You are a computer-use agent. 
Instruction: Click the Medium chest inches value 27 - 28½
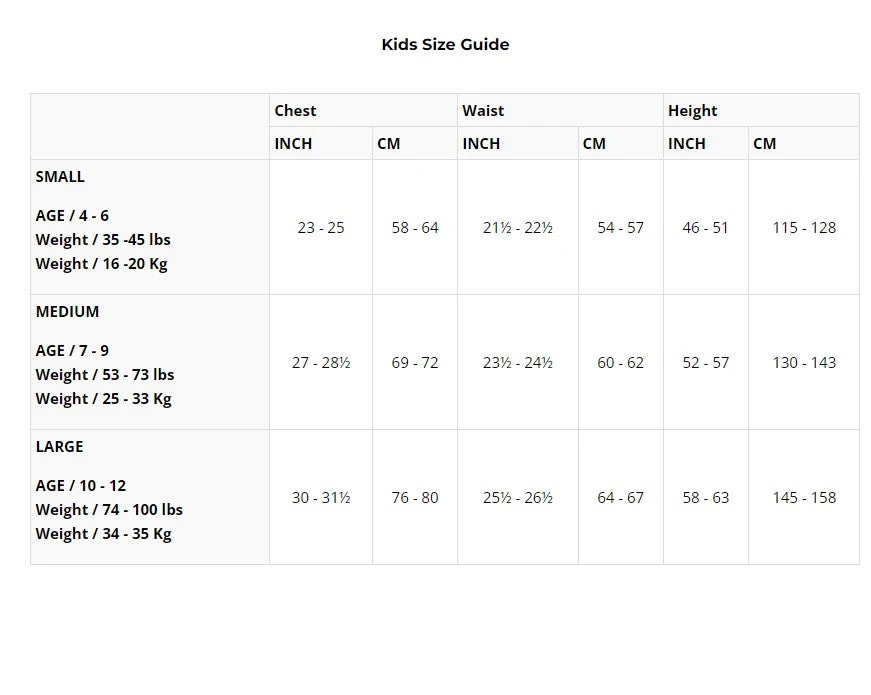[321, 363]
